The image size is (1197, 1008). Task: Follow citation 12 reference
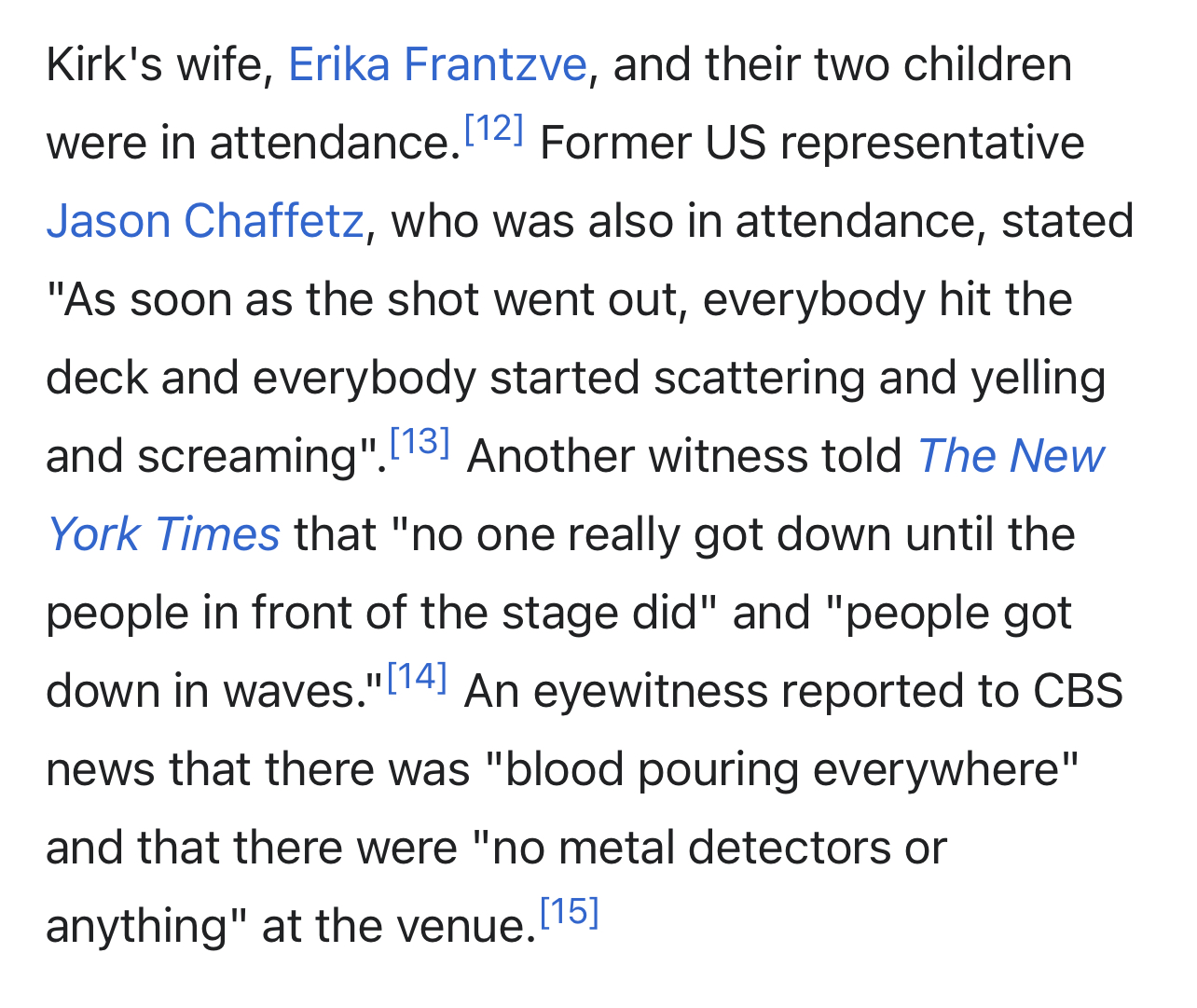click(493, 128)
